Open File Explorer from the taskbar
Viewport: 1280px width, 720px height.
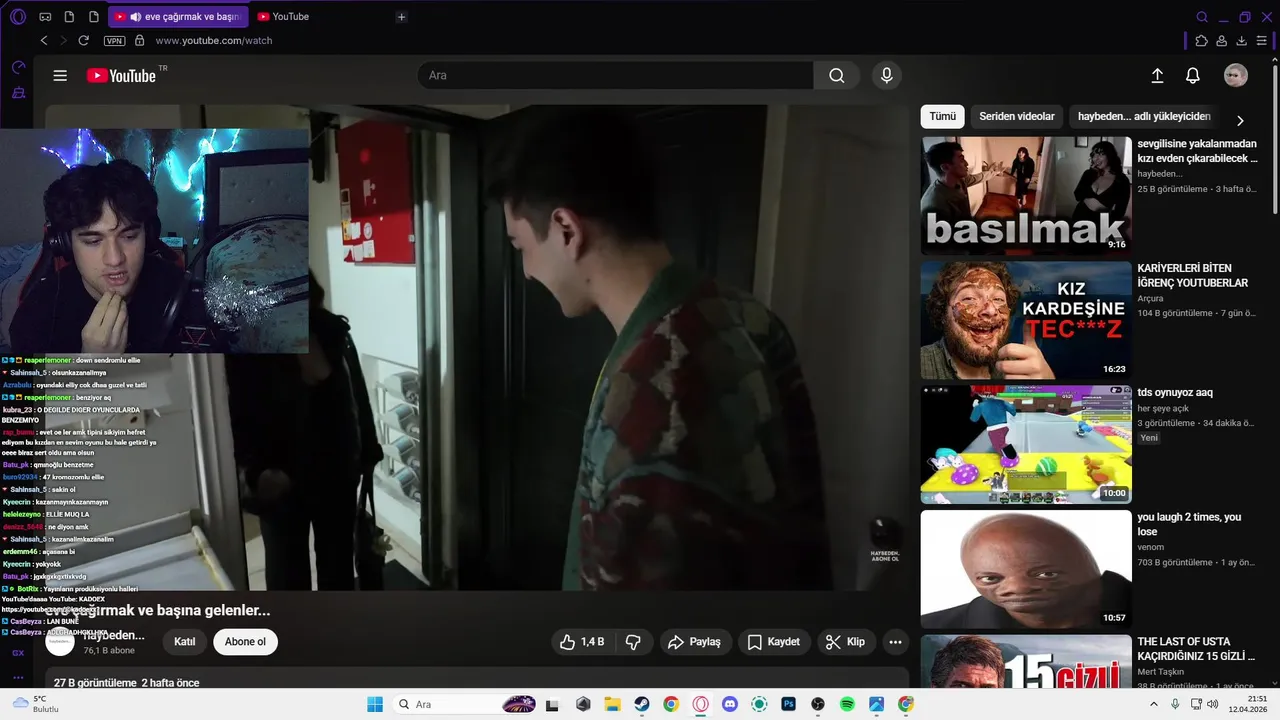point(612,704)
